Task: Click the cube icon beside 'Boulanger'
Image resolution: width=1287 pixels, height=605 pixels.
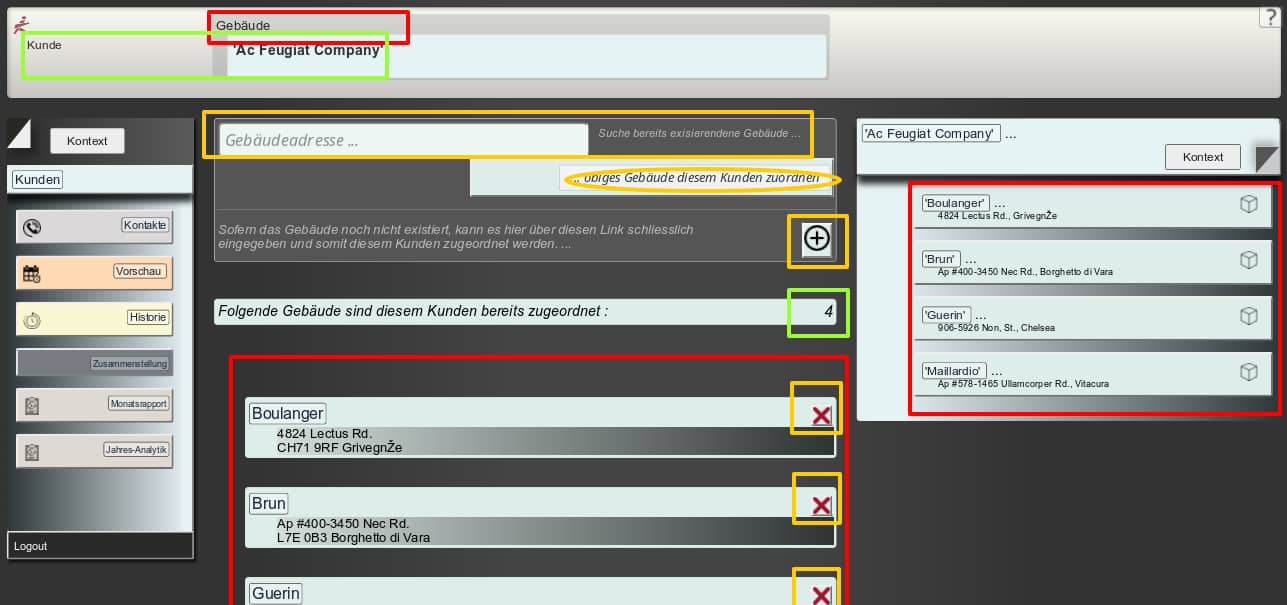Action: pos(1248,204)
